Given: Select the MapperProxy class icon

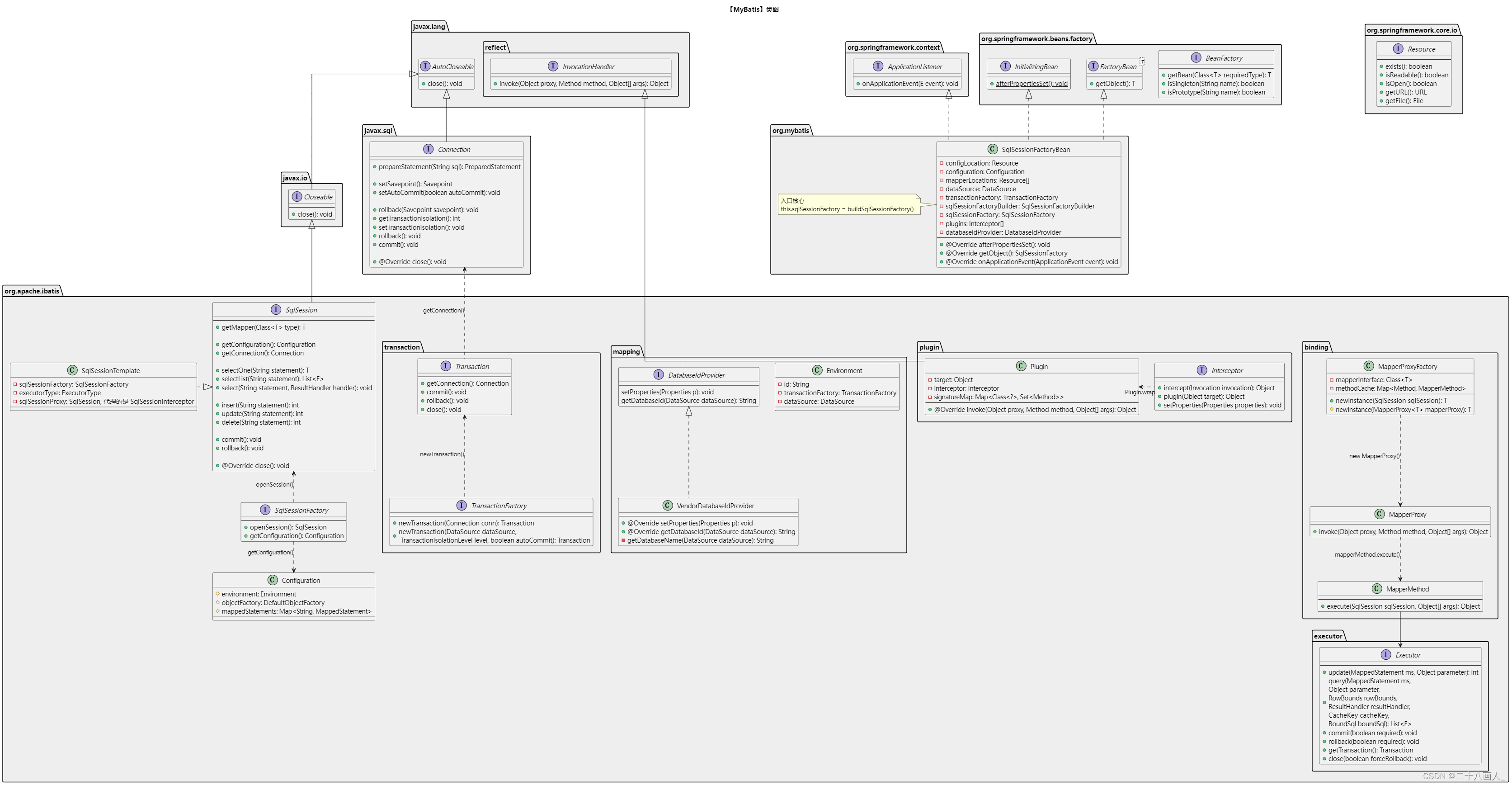Looking at the screenshot, I should (1380, 514).
